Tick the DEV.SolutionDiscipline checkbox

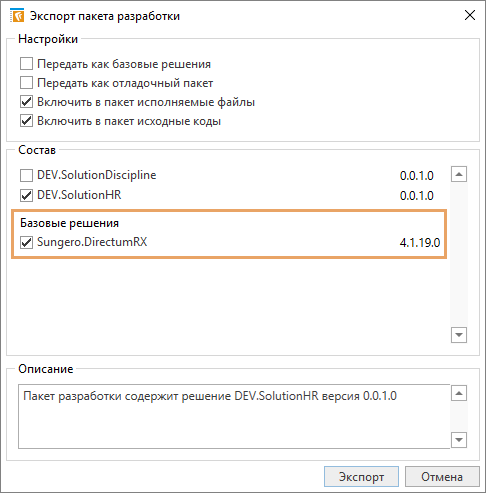pyautogui.click(x=26, y=175)
